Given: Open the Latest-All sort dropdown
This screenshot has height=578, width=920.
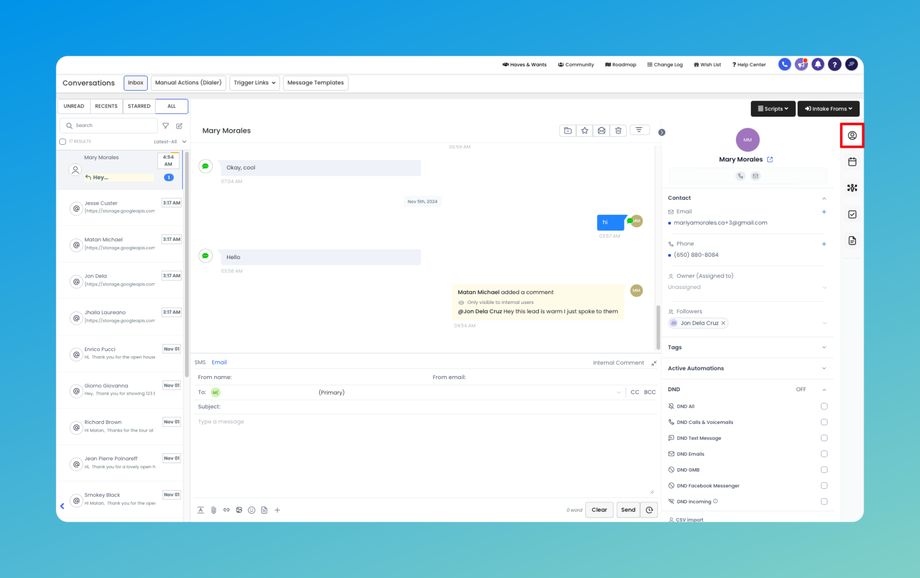Looking at the screenshot, I should point(170,141).
